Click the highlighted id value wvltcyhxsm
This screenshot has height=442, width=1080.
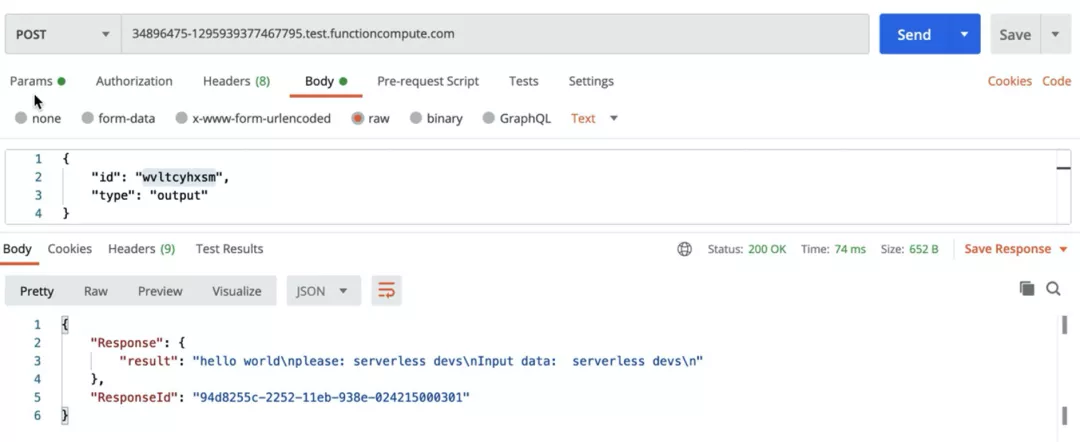178,177
